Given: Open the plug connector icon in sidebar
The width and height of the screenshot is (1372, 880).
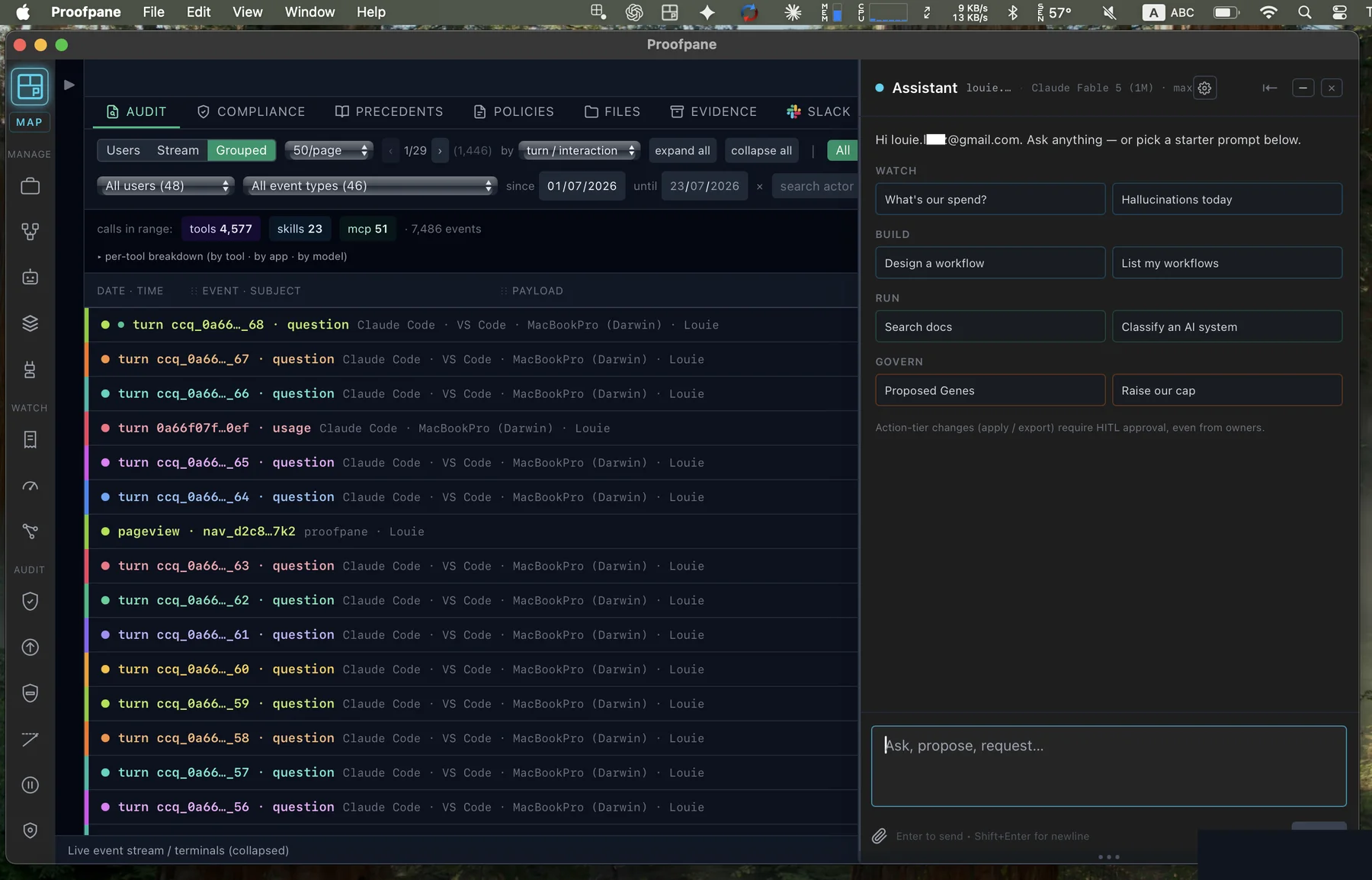Looking at the screenshot, I should (x=30, y=370).
